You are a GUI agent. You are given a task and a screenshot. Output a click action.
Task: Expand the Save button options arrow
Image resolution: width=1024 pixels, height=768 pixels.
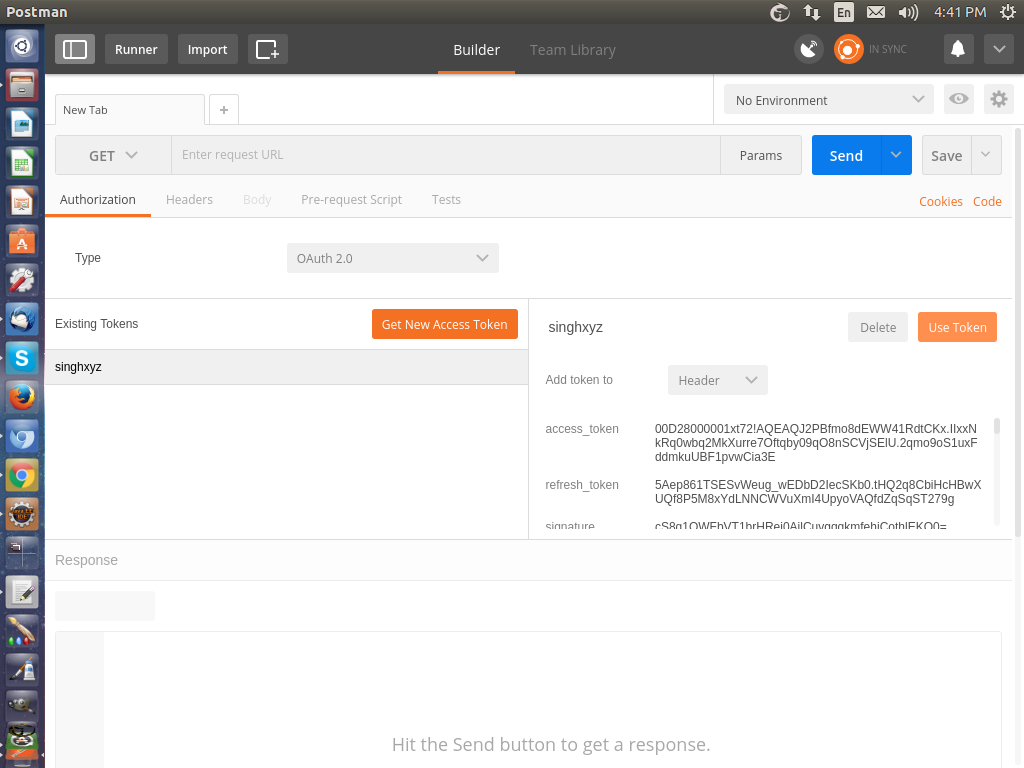pyautogui.click(x=986, y=155)
